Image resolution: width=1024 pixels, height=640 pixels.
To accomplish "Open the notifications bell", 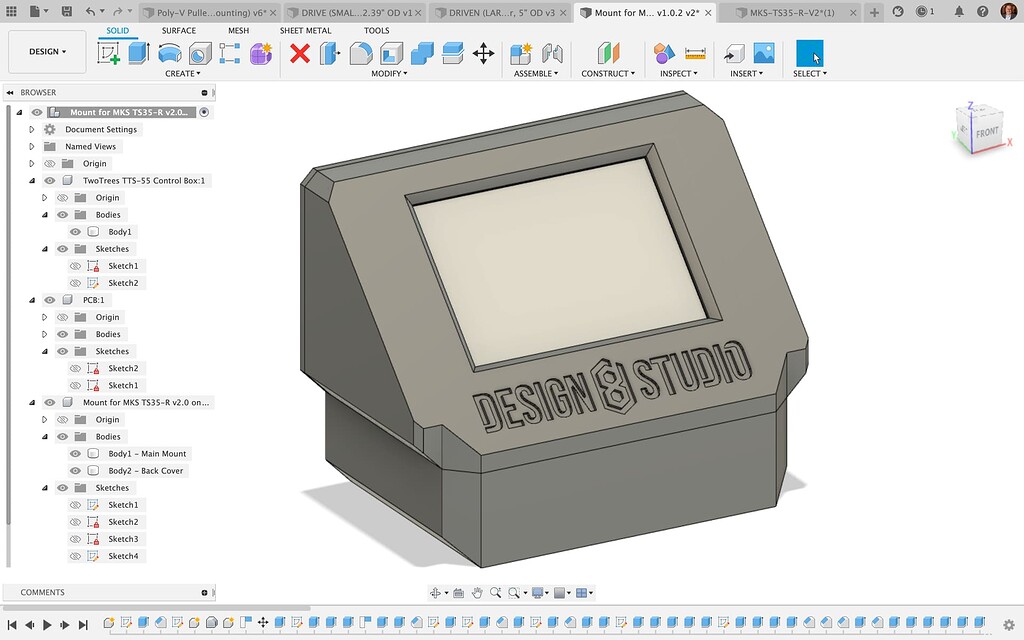I will (x=959, y=12).
